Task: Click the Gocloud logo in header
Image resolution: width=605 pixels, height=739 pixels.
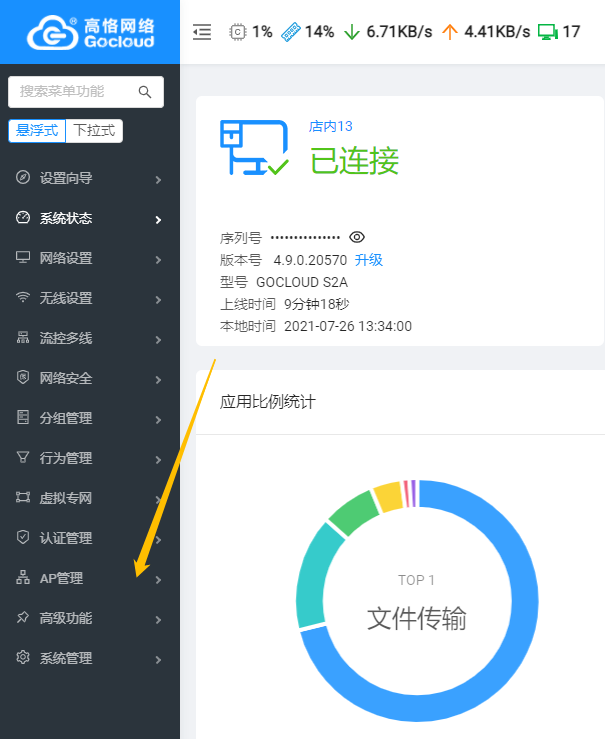Action: click(88, 32)
